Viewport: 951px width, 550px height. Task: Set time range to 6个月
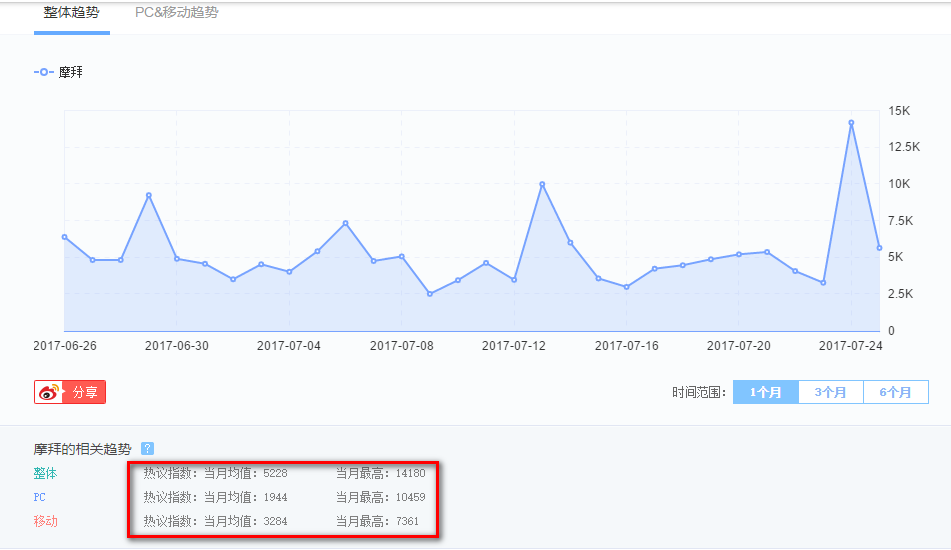point(895,392)
